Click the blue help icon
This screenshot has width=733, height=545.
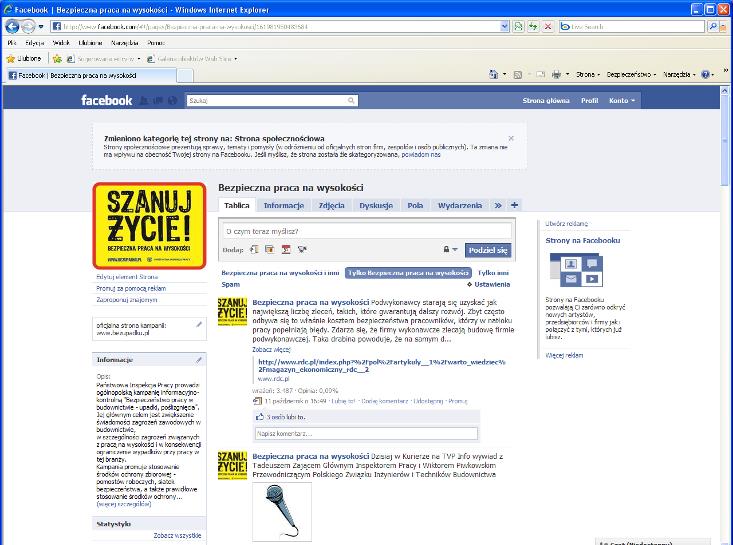point(705,74)
